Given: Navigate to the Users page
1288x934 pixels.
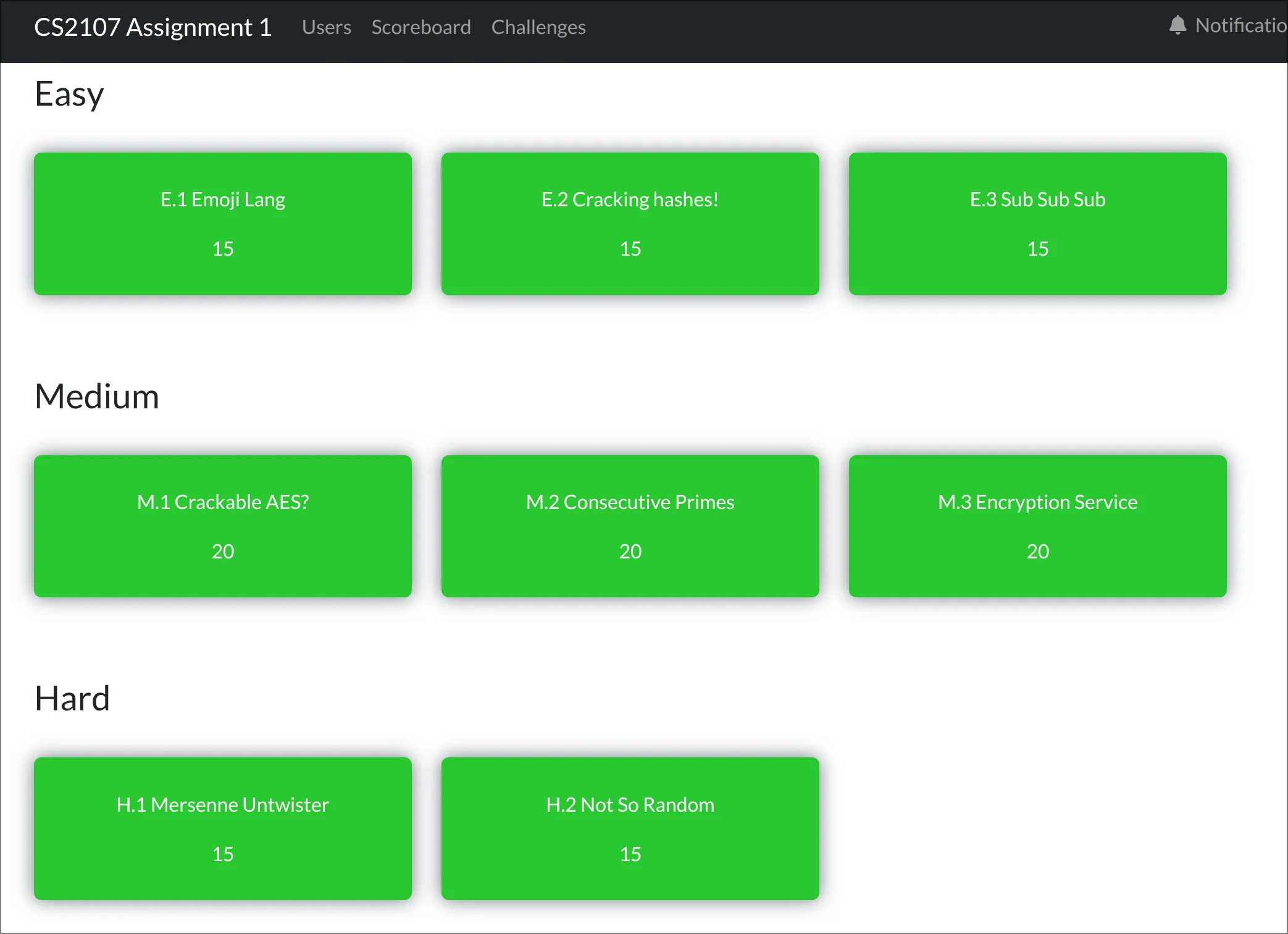Looking at the screenshot, I should tap(326, 27).
